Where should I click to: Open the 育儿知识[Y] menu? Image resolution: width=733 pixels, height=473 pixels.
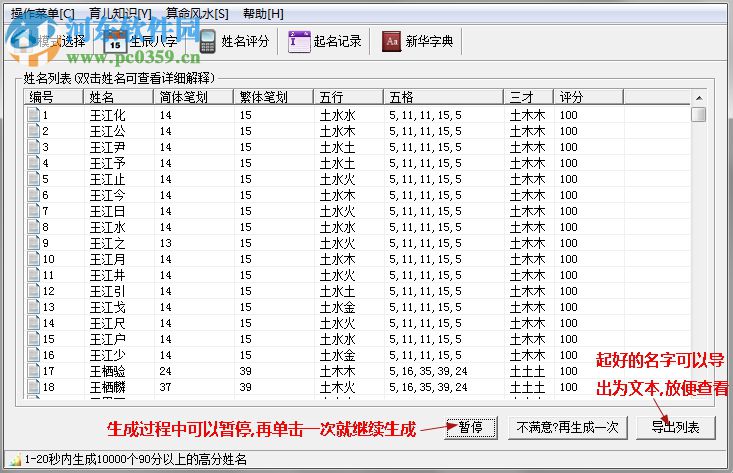(120, 14)
